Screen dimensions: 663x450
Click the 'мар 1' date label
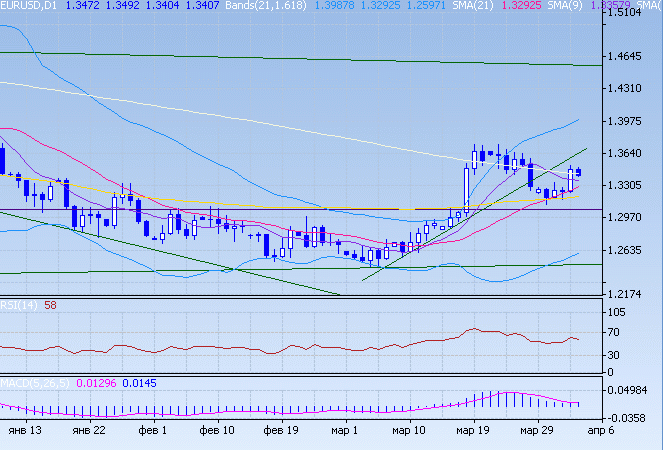tap(345, 429)
